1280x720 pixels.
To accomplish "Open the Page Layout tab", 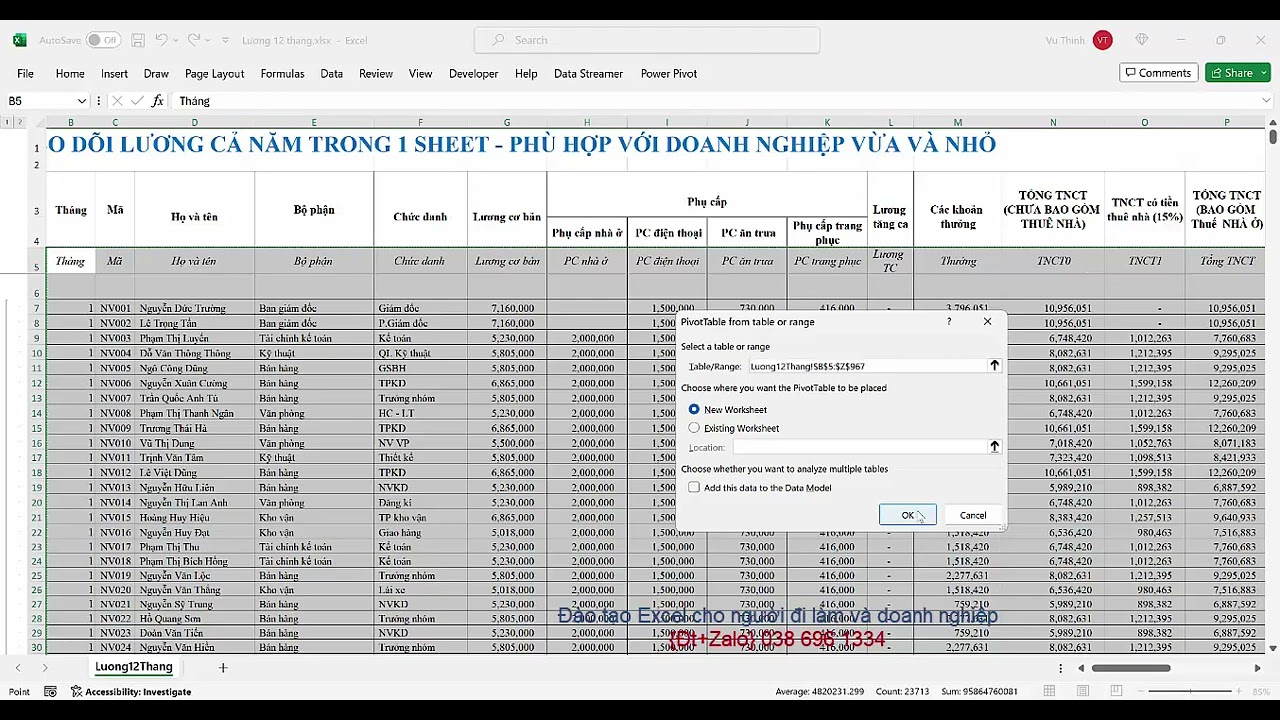I will point(214,73).
